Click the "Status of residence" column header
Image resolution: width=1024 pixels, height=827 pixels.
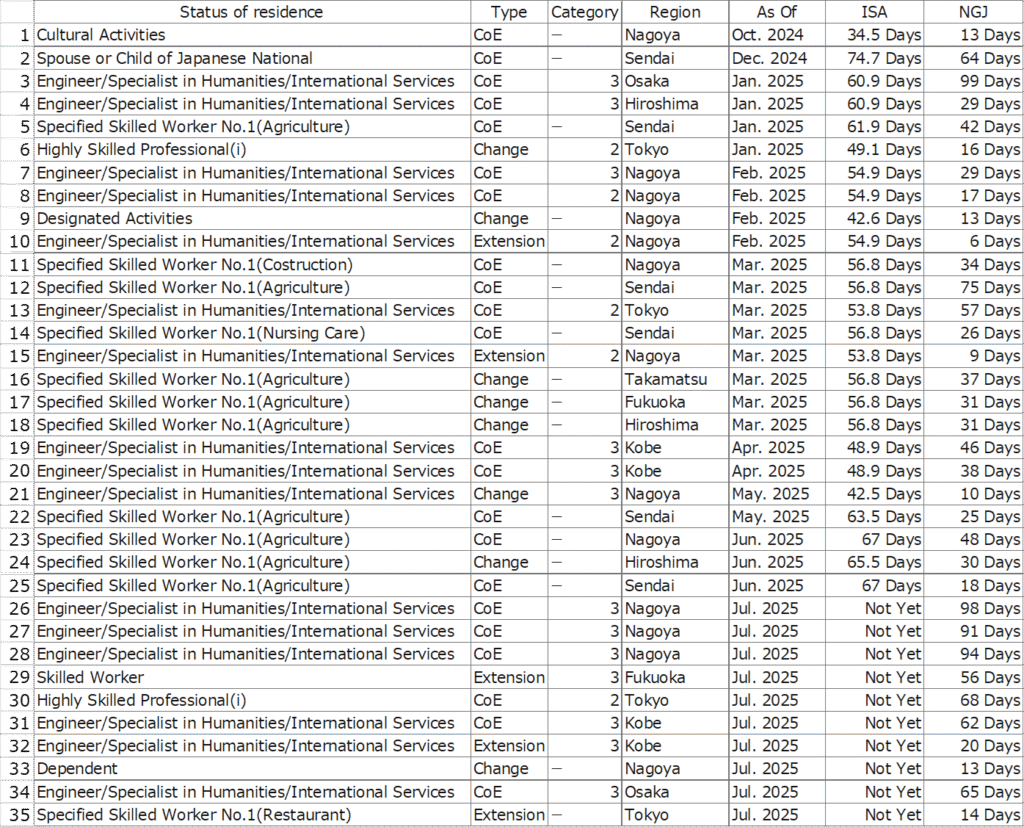pyautogui.click(x=251, y=12)
